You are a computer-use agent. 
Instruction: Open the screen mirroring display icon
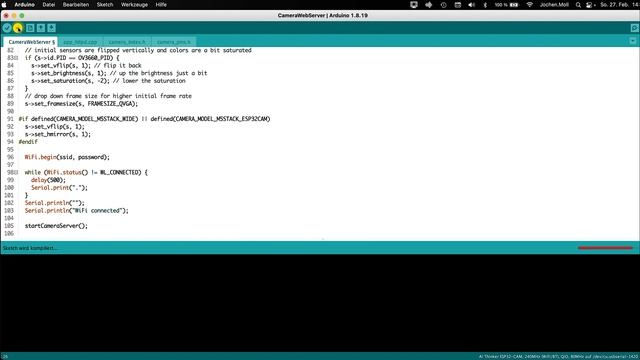pos(414,5)
